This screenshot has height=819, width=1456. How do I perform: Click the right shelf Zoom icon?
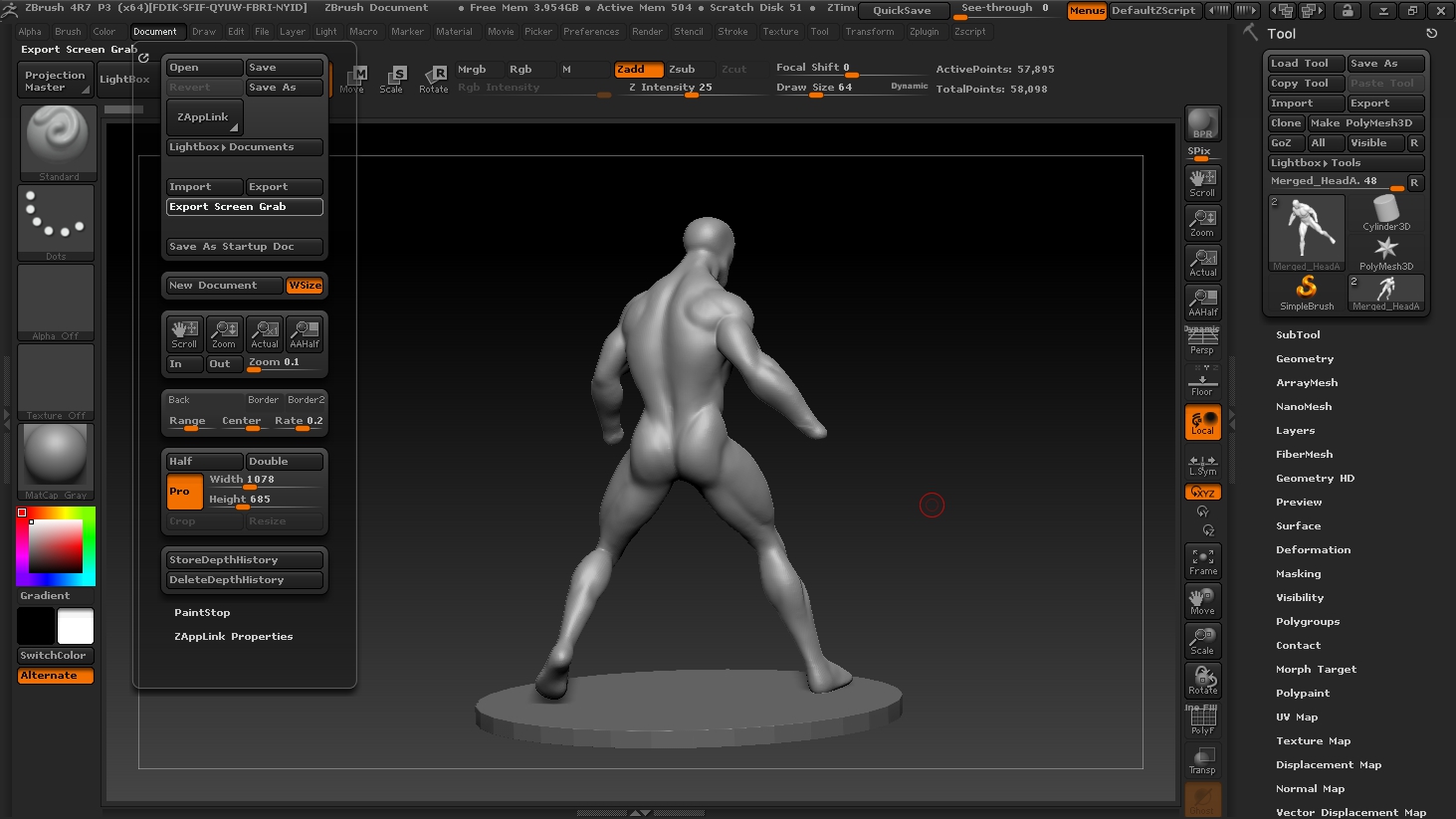pos(1202,223)
